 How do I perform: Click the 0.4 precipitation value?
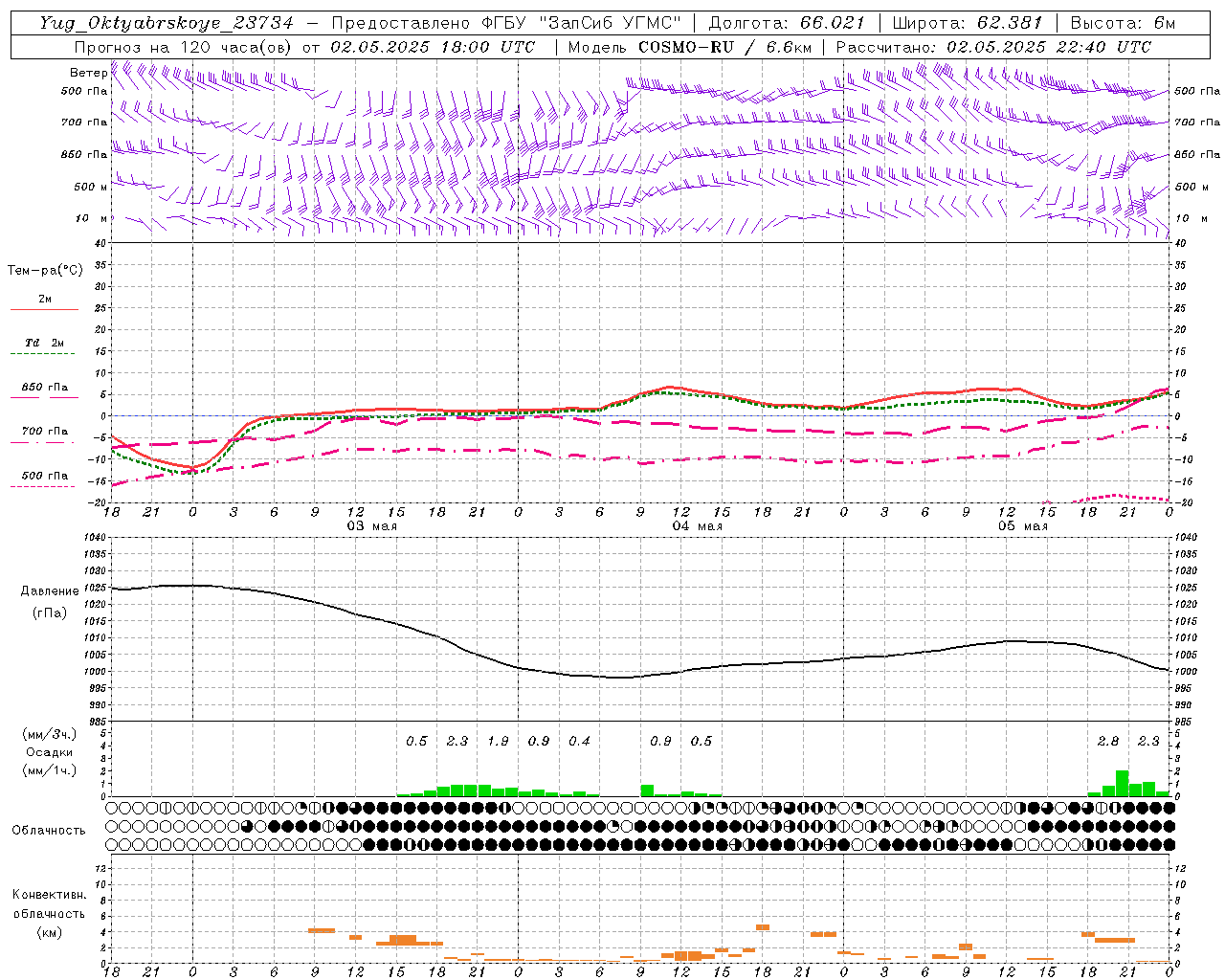coord(579,741)
